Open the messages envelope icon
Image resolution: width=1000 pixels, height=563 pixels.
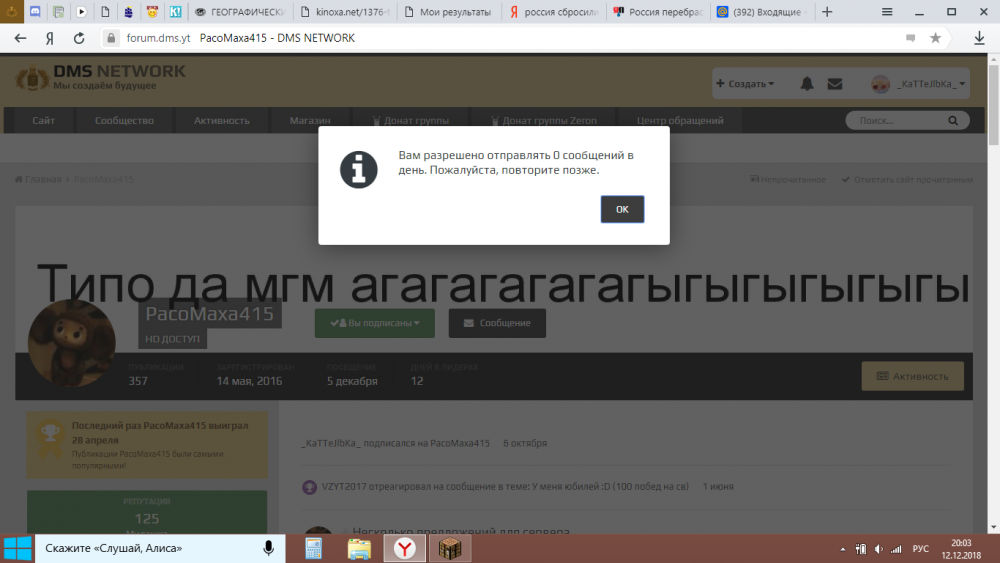pyautogui.click(x=835, y=84)
